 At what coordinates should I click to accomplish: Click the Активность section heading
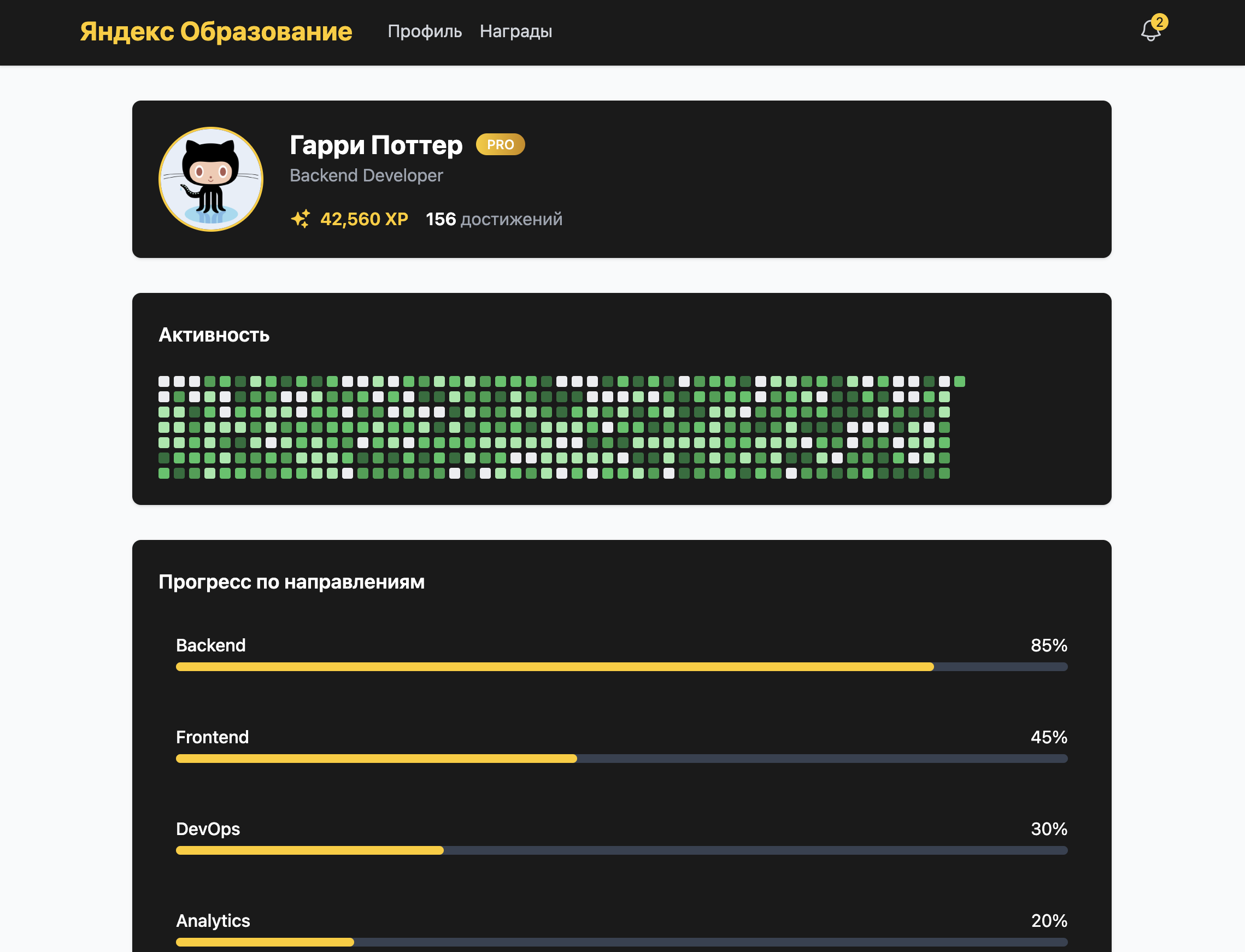214,335
